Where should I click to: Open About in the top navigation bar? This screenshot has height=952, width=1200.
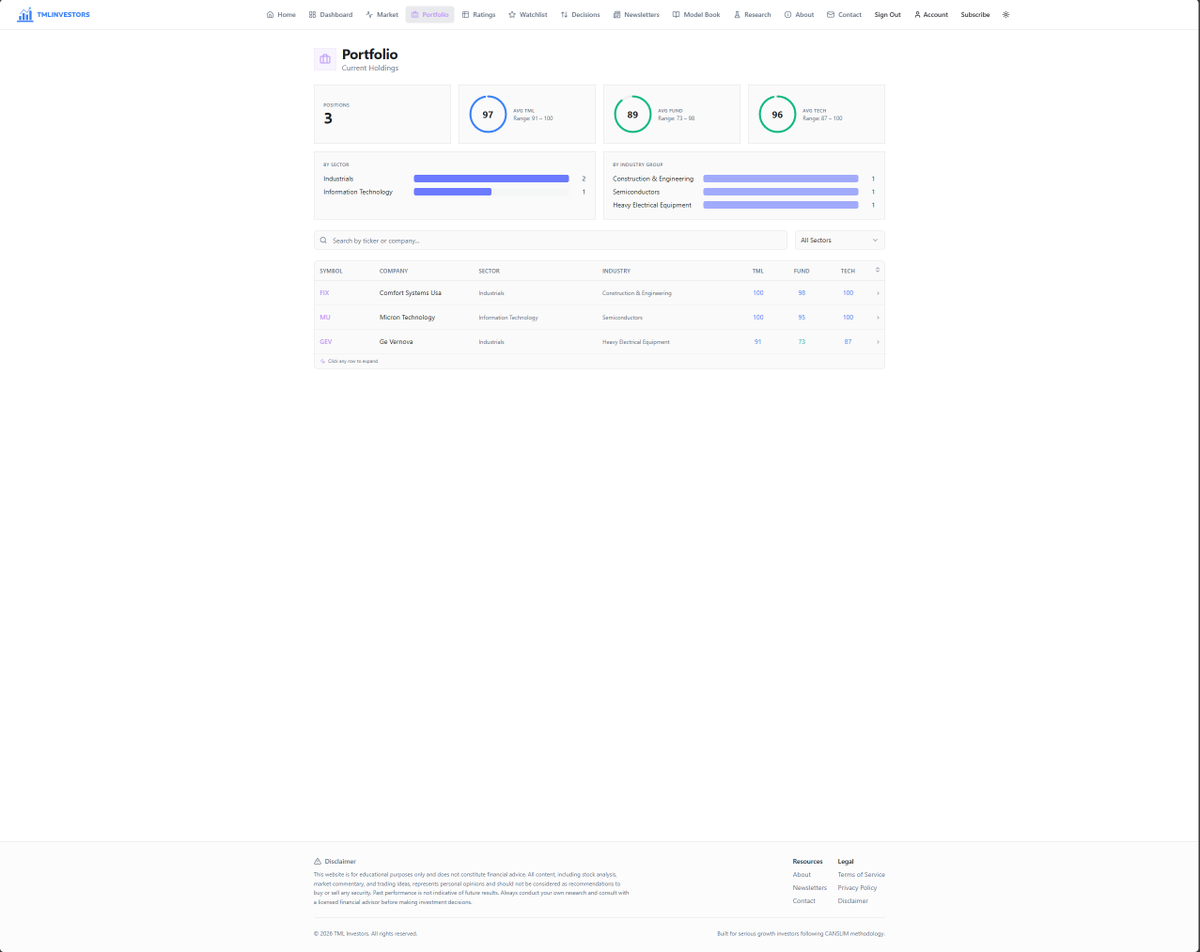(x=799, y=15)
